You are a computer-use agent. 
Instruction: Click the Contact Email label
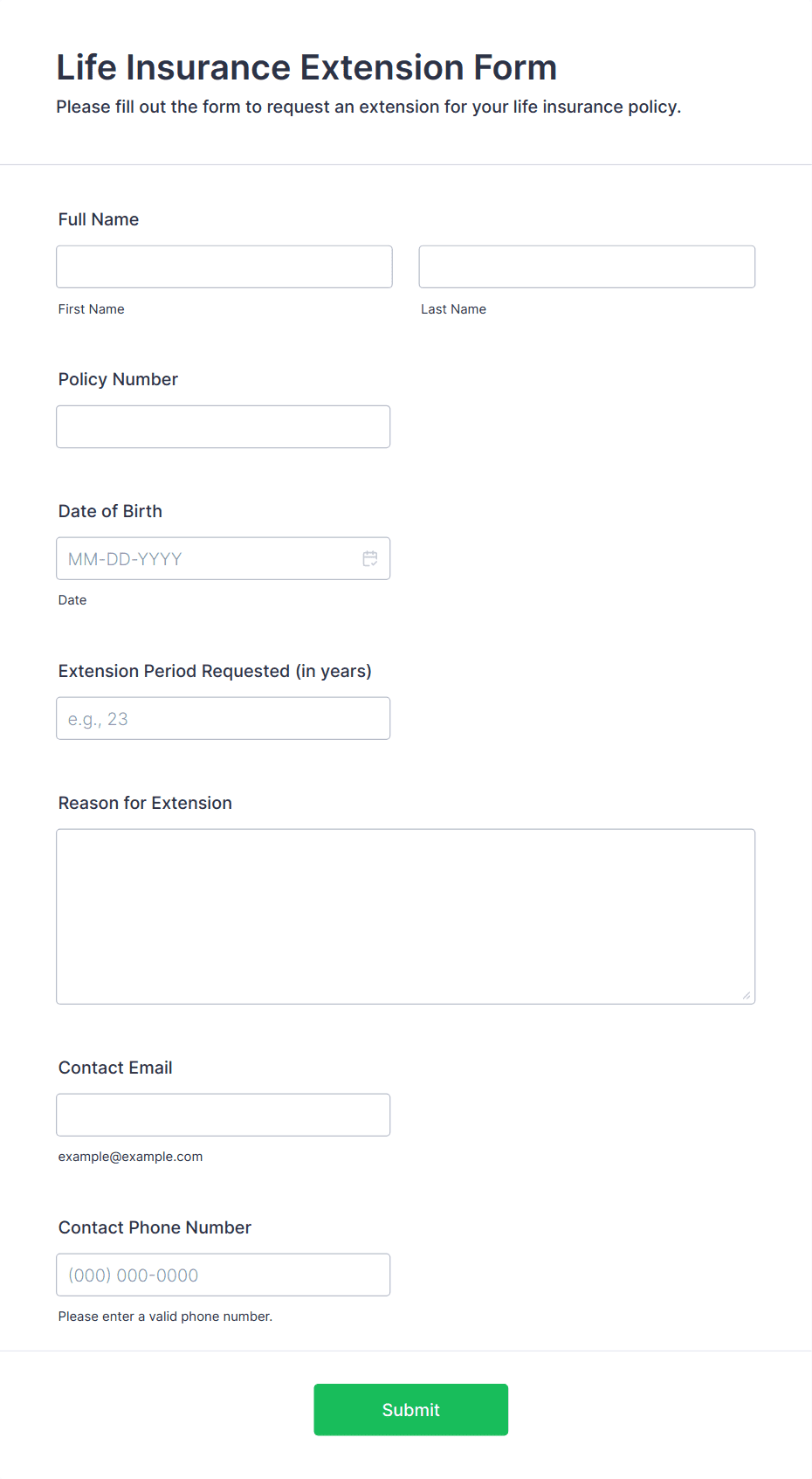(x=115, y=1068)
